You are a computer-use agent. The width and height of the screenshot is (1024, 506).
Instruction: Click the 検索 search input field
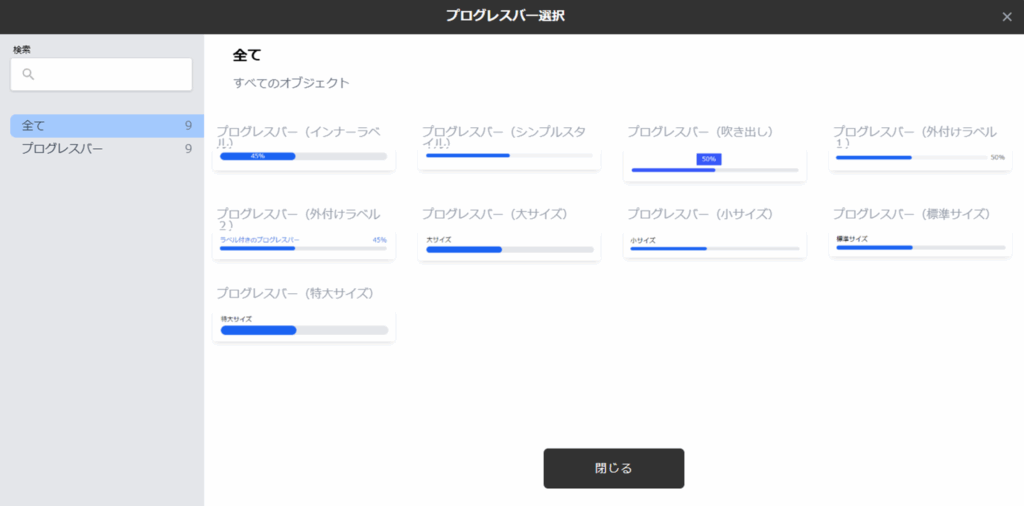pyautogui.click(x=110, y=74)
